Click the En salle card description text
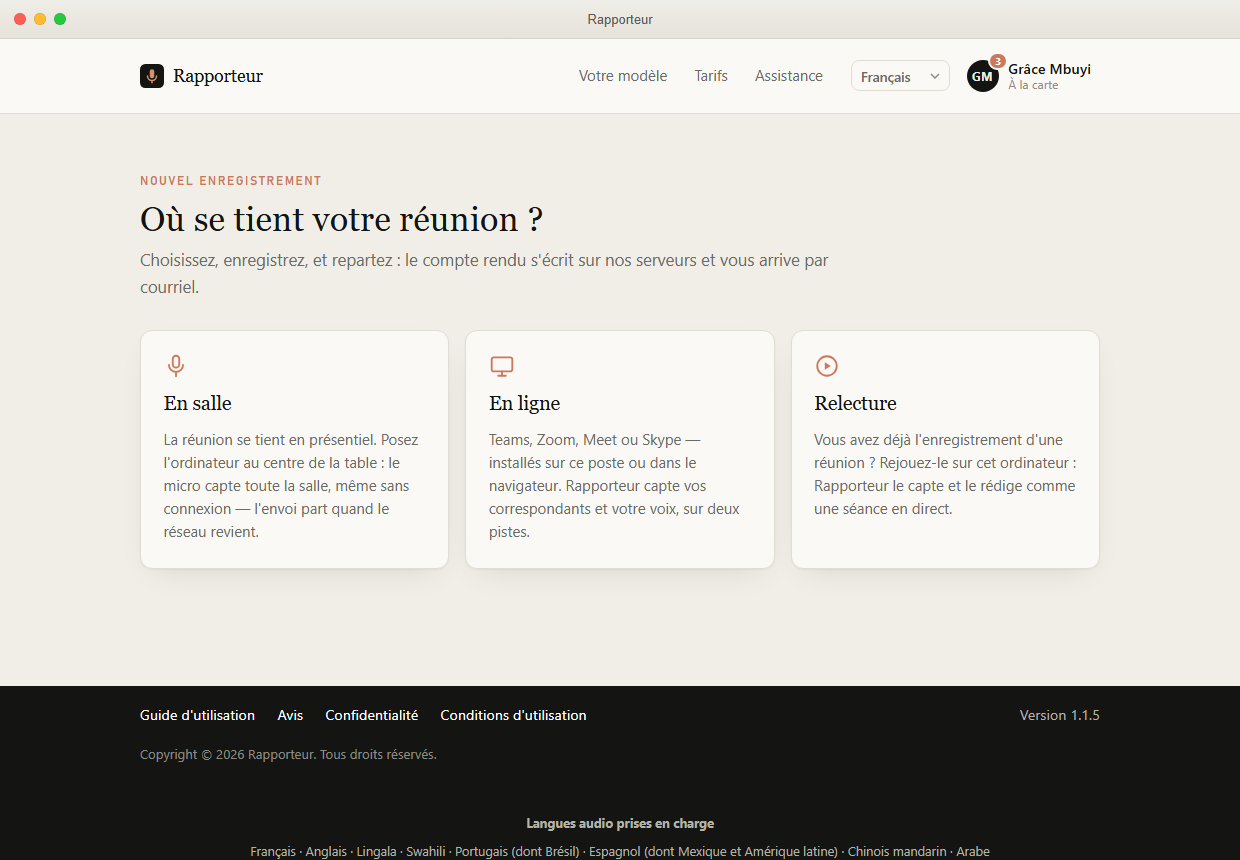The width and height of the screenshot is (1240, 860). point(292,486)
